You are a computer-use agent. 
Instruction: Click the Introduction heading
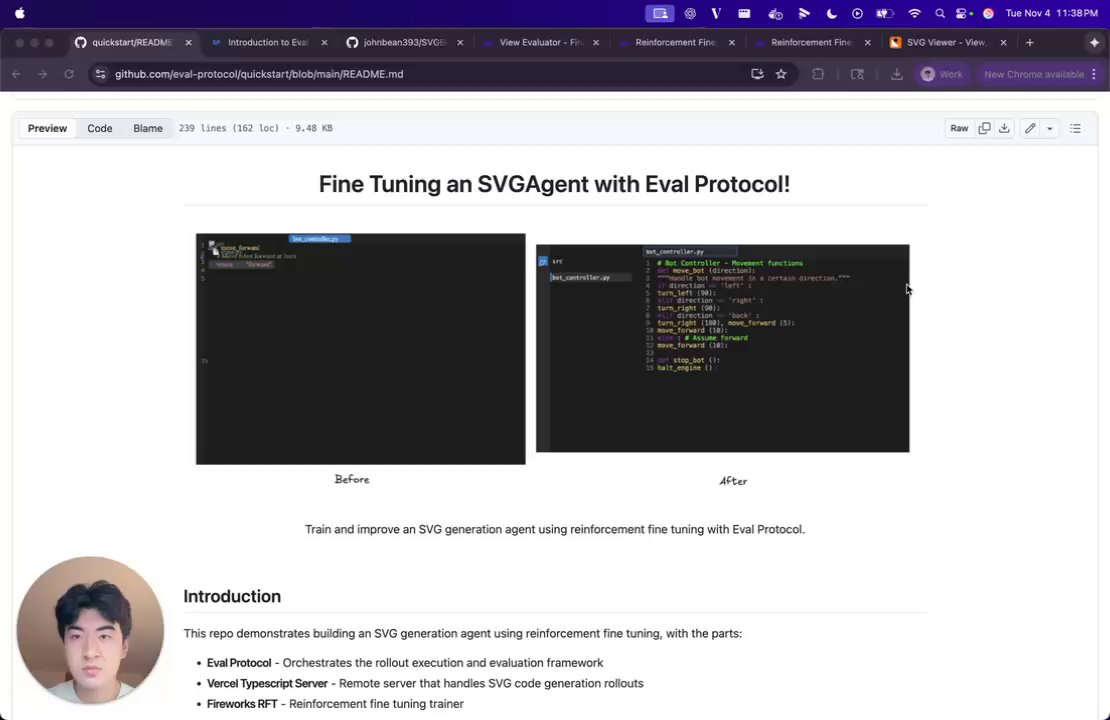tap(232, 596)
